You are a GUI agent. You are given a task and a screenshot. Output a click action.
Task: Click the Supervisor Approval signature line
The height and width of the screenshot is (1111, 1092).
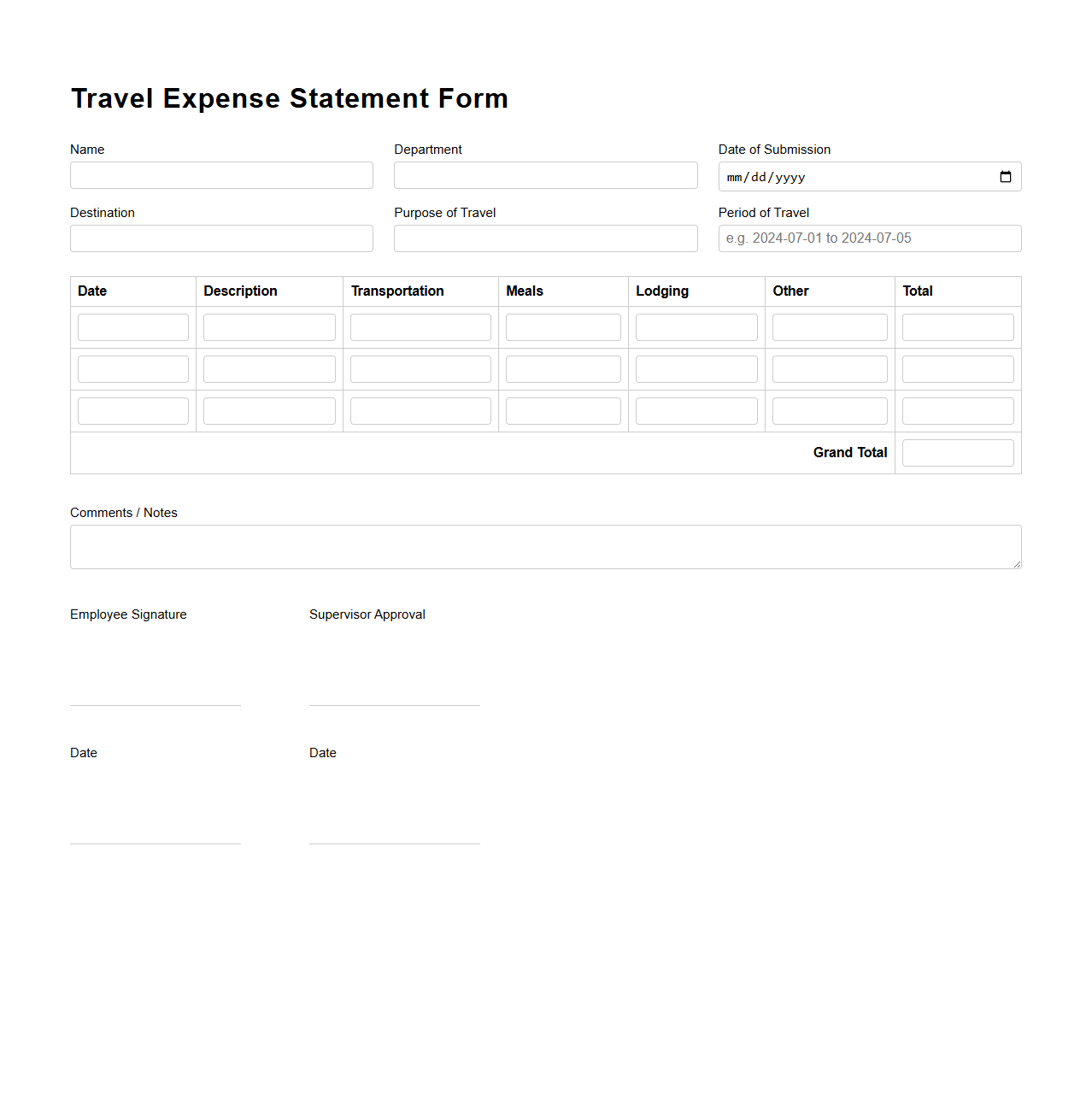click(x=394, y=704)
